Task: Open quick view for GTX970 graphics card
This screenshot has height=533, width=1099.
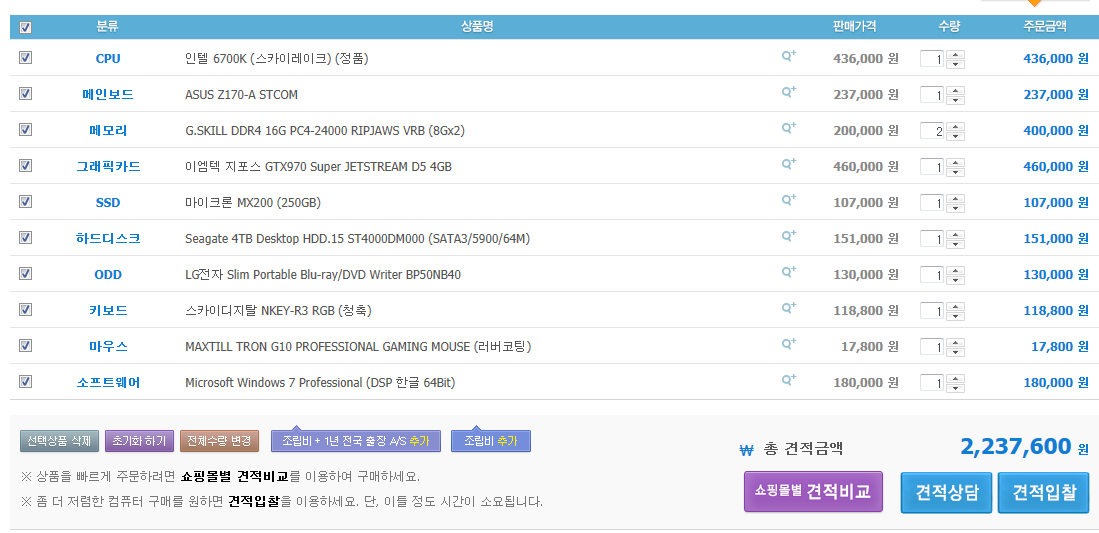Action: click(788, 165)
